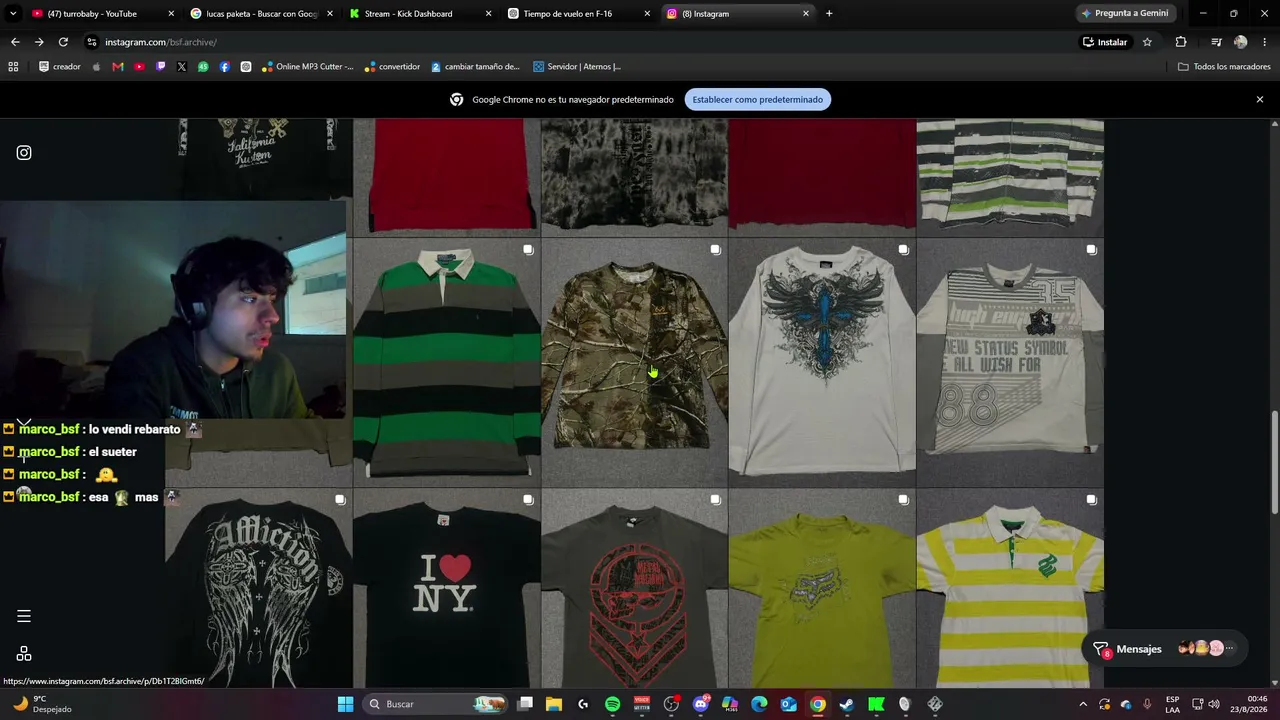This screenshot has height=720, width=1280.
Task: Open Steam from the taskbar
Action: pos(847,704)
